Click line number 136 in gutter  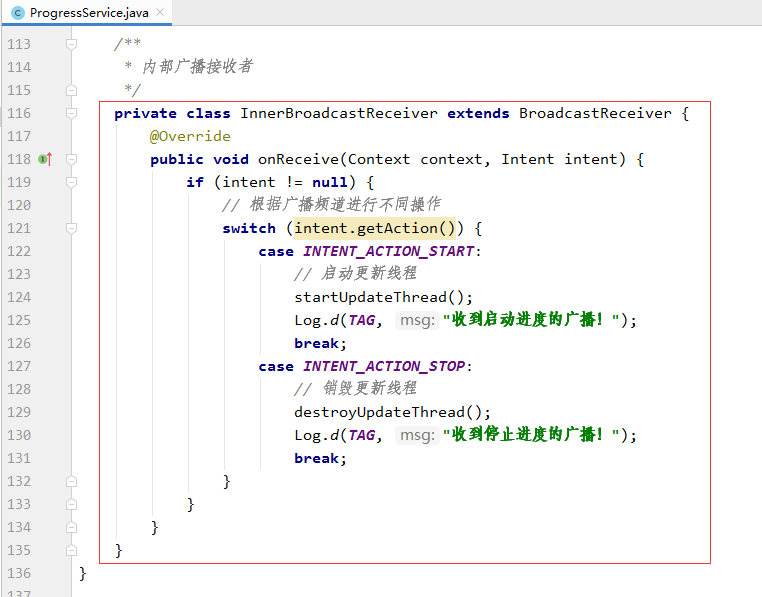pyautogui.click(x=19, y=573)
